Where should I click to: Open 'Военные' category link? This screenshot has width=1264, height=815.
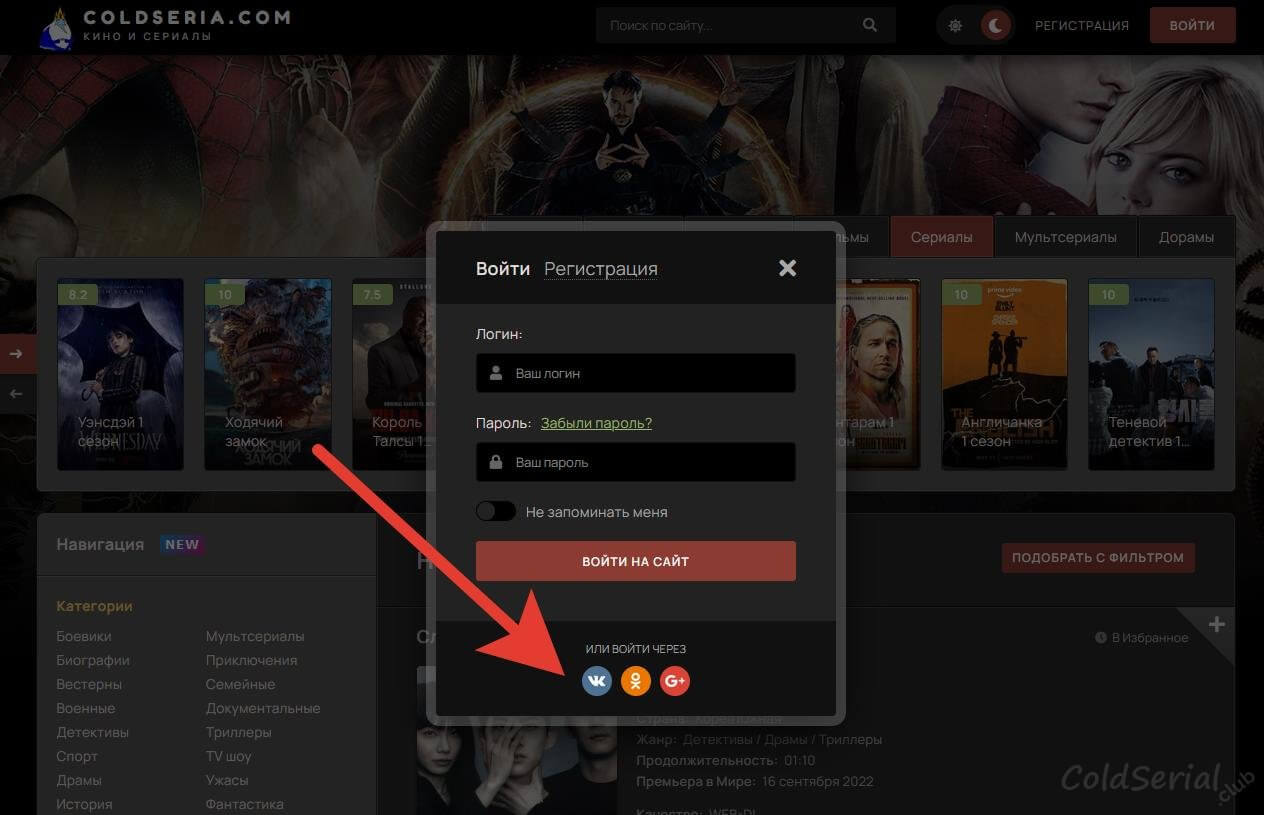point(86,708)
